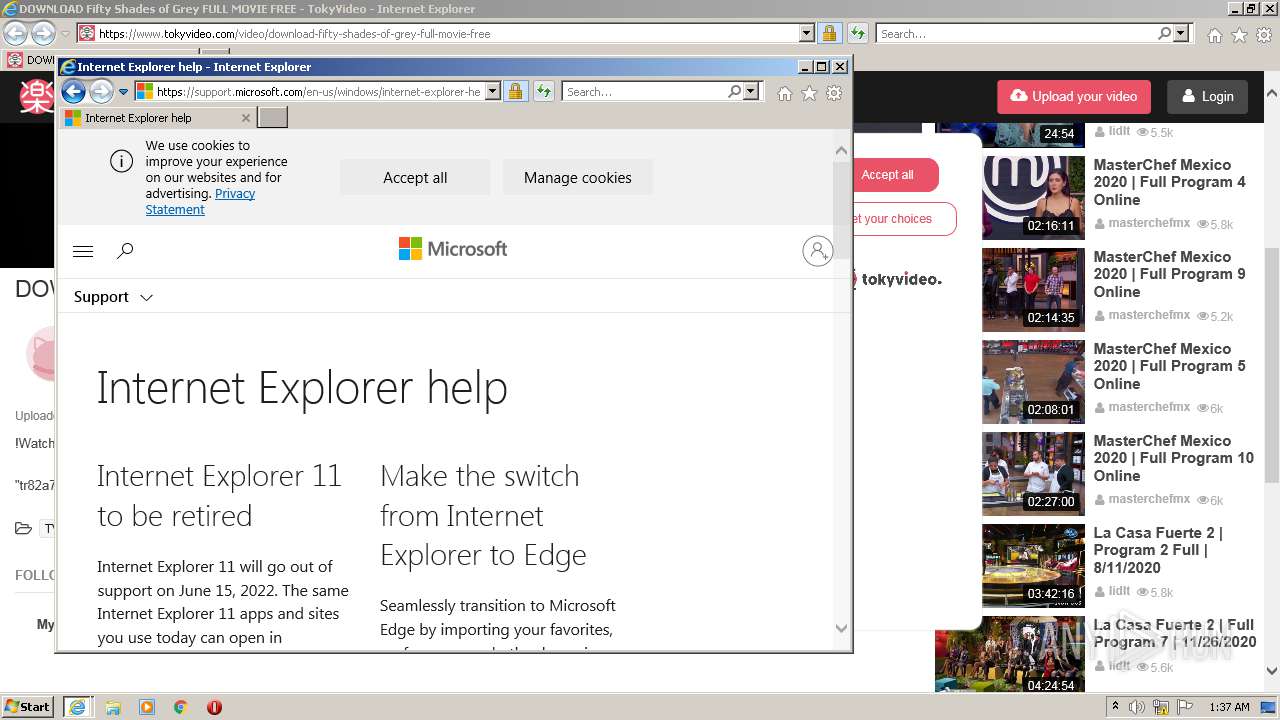Screen dimensions: 1280x720
Task: Click refresh icon in help window address bar
Action: point(543,92)
